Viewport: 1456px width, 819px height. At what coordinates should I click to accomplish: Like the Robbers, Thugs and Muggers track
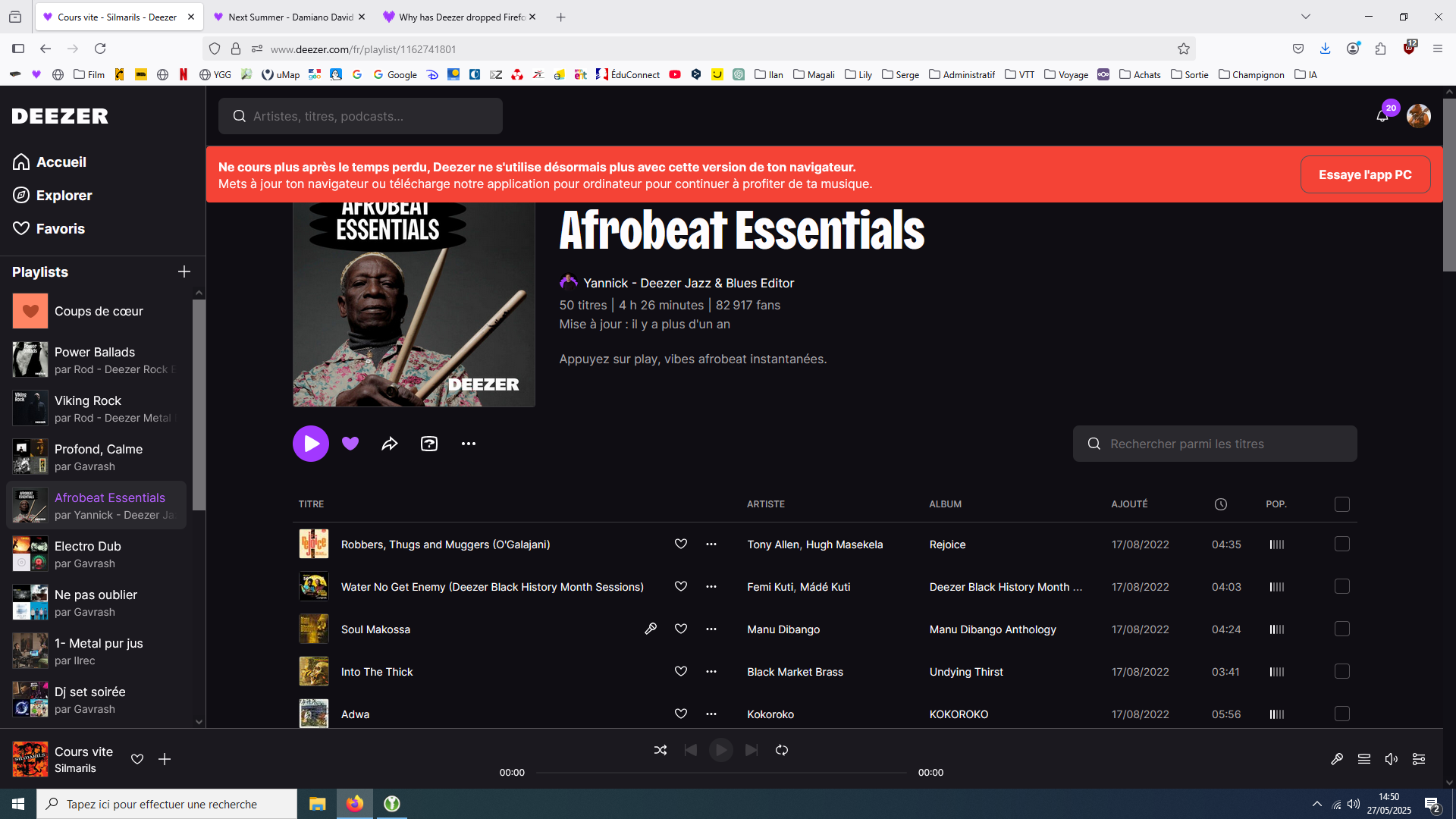681,544
